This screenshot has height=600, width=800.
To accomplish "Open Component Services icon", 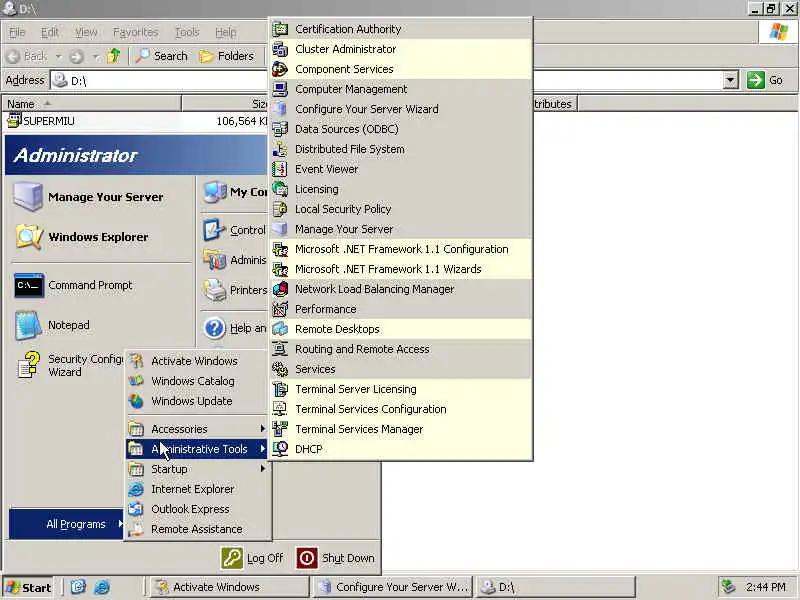I will [x=280, y=69].
